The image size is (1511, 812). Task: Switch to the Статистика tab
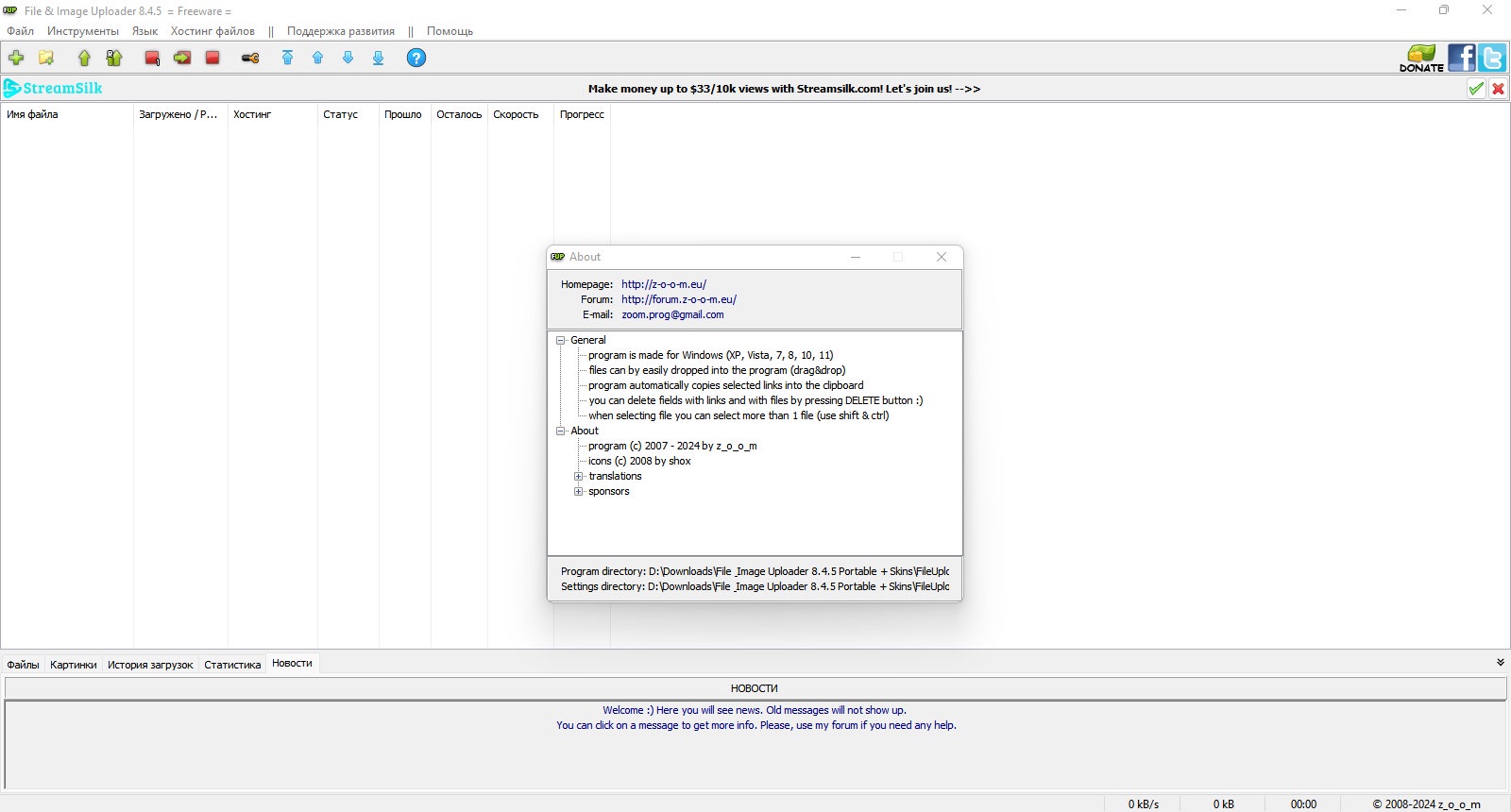coord(232,665)
